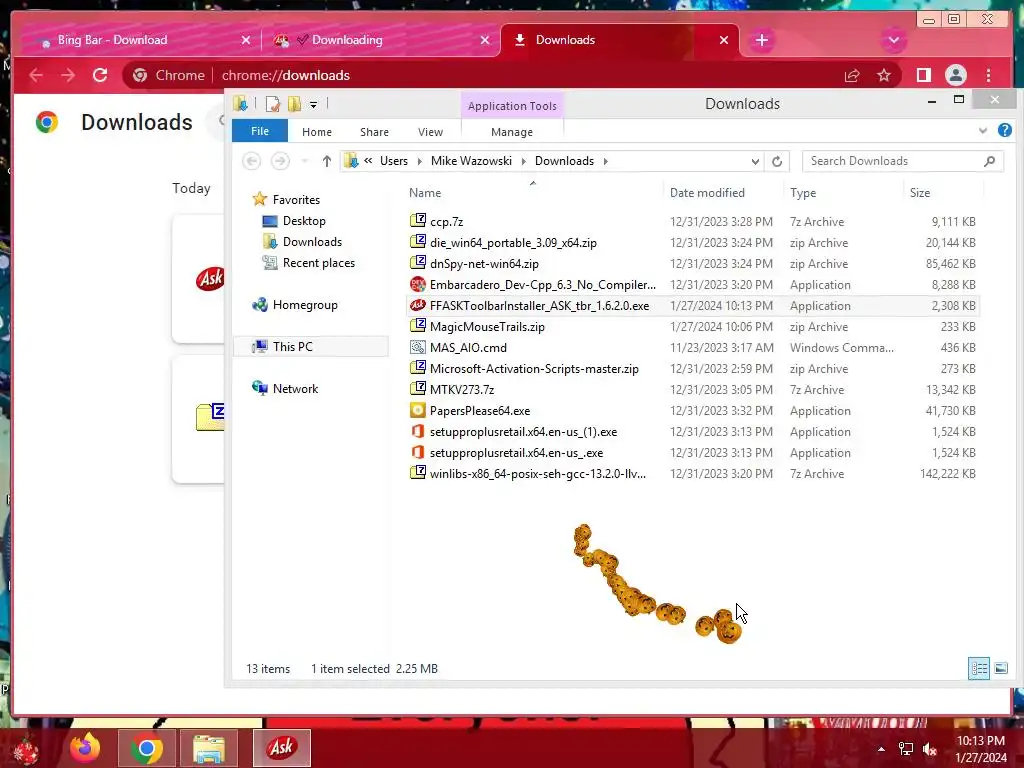Expand arrow after Downloads breadcrumb
1024x768 pixels.
[x=605, y=161]
